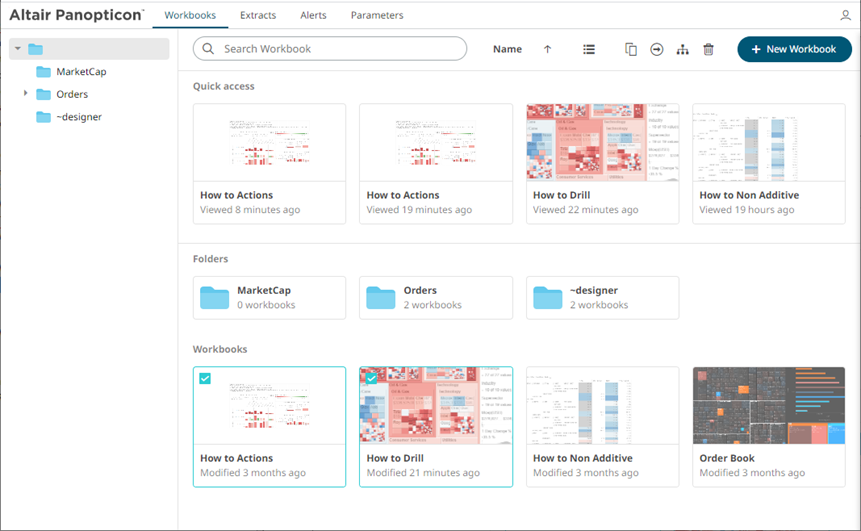Click the move workbooks icon

656,49
